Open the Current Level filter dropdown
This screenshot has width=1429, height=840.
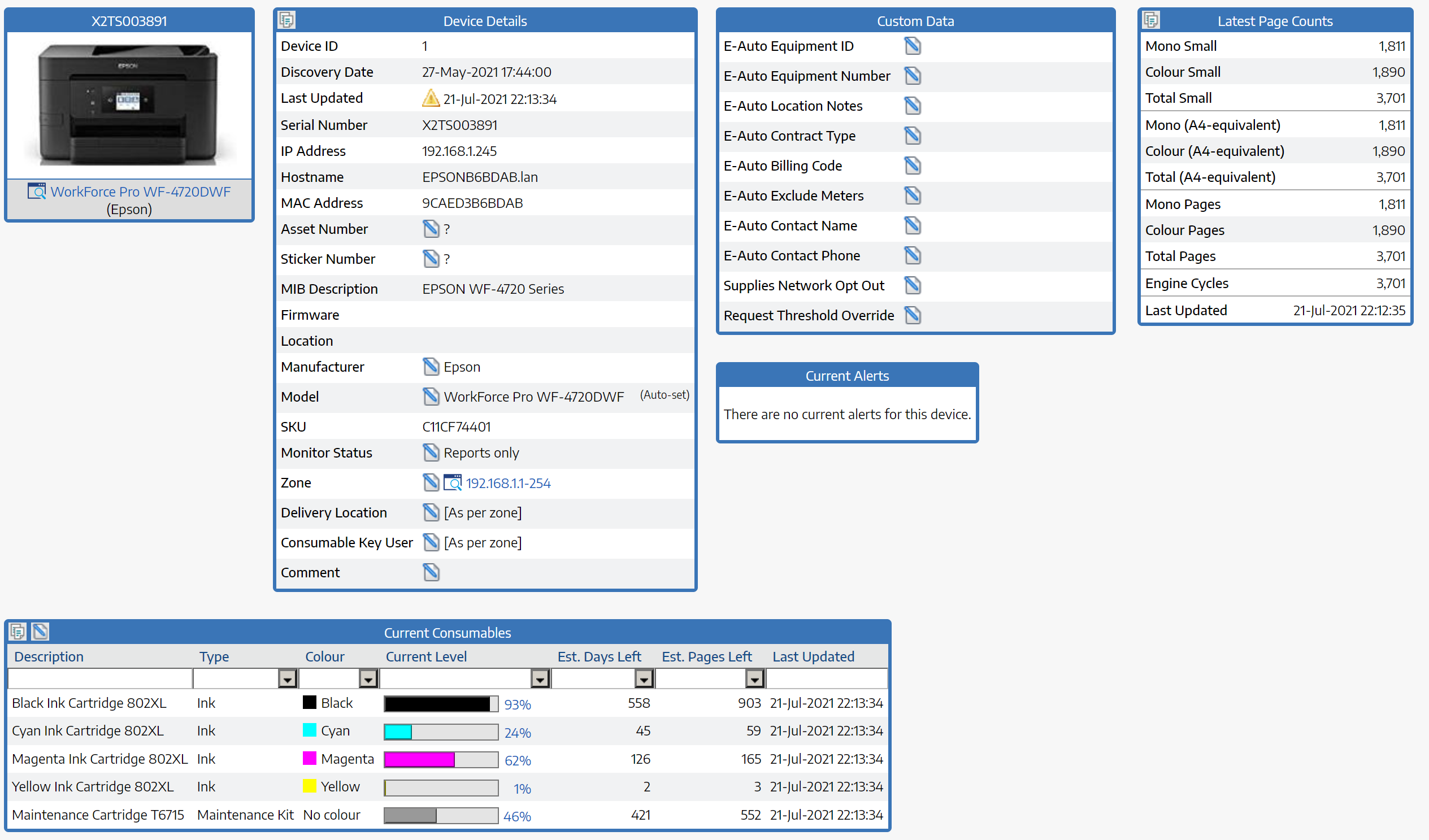click(540, 678)
